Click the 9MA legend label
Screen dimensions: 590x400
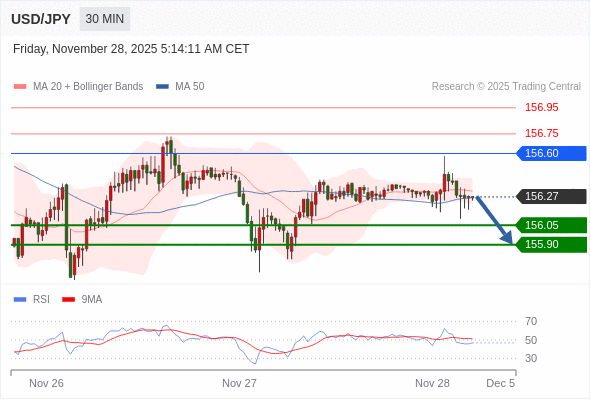coord(92,300)
